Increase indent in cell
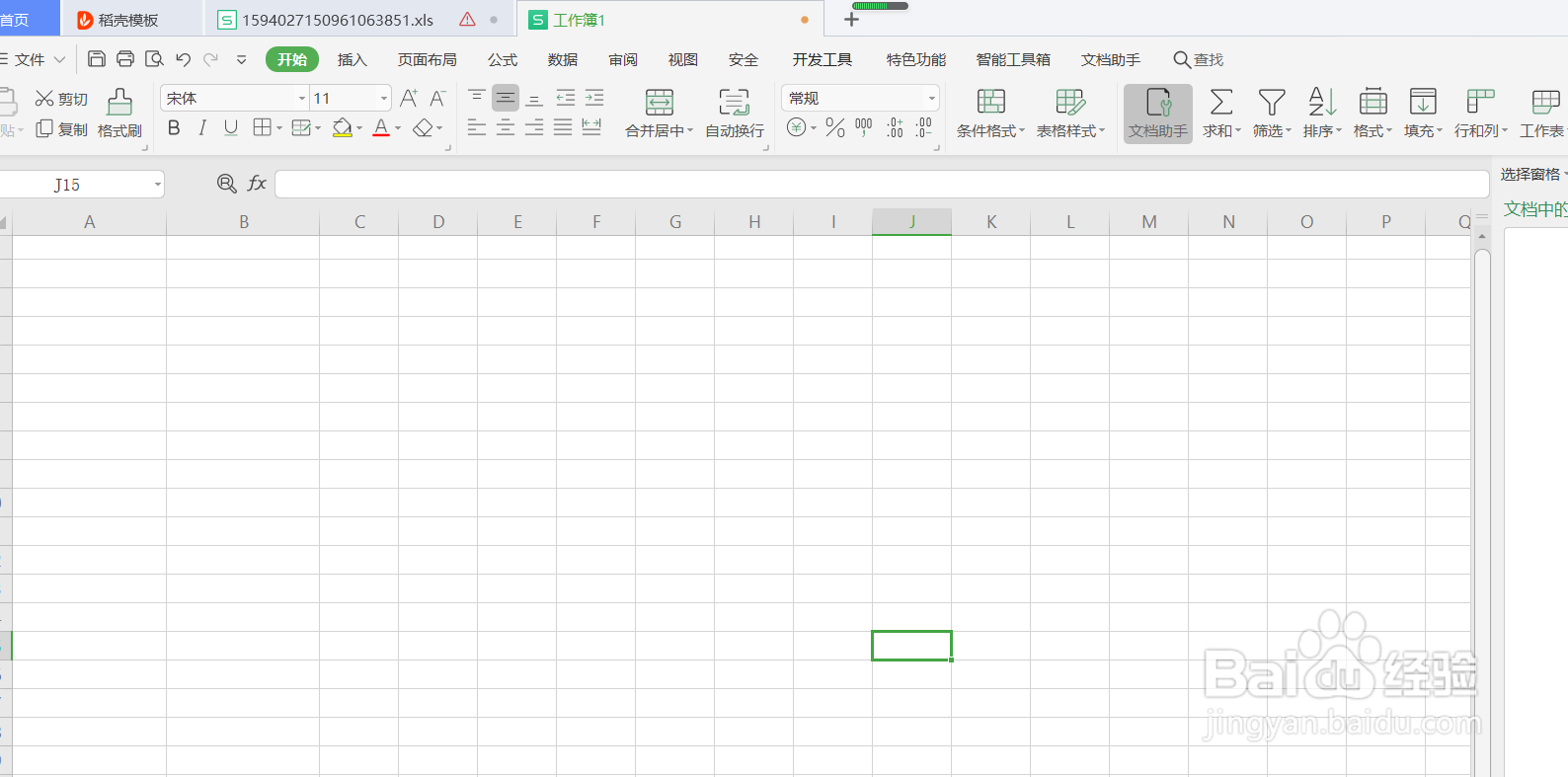Image resolution: width=1568 pixels, height=777 pixels. pos(594,98)
